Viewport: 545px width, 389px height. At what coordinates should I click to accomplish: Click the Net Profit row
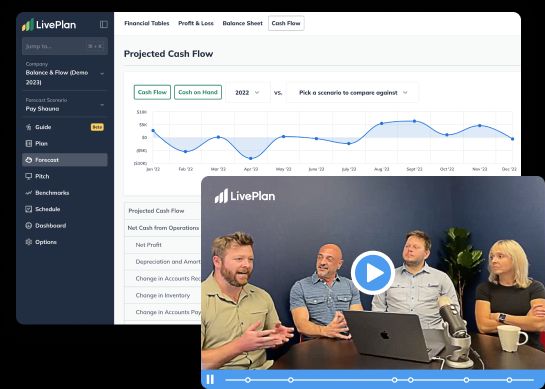click(x=163, y=245)
